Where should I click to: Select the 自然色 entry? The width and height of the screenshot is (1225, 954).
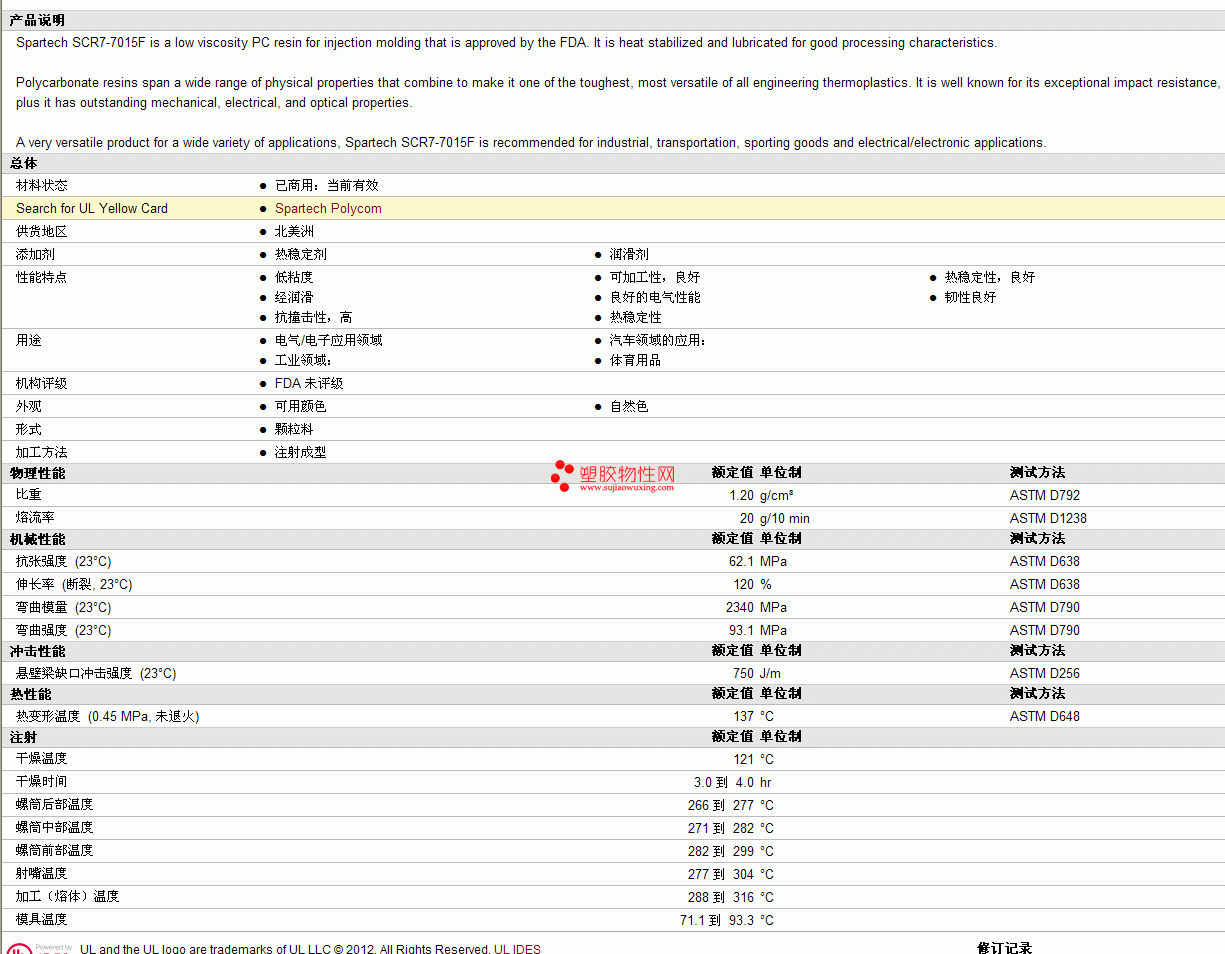629,406
